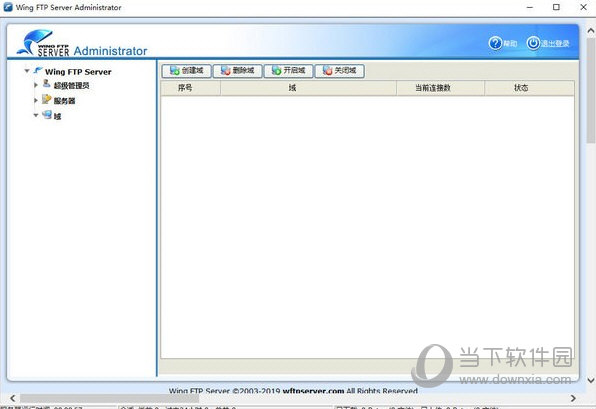Click the horizontal scrollbar right arrow
596x409 pixels.
573,398
